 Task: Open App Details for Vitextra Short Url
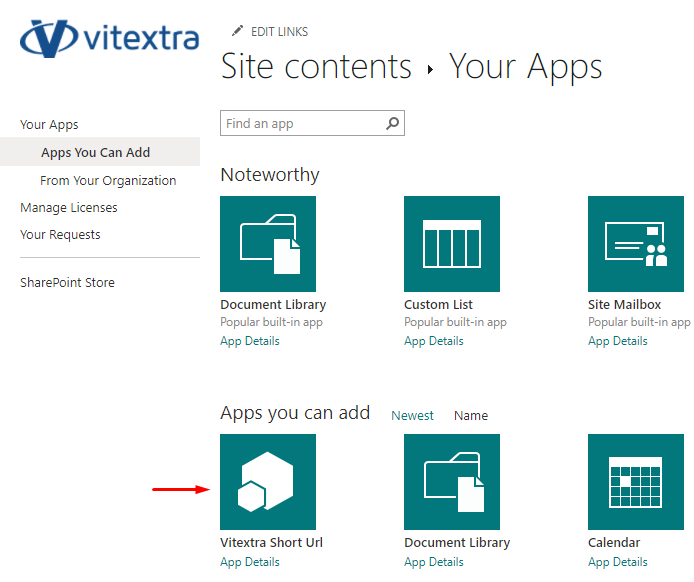(x=250, y=562)
